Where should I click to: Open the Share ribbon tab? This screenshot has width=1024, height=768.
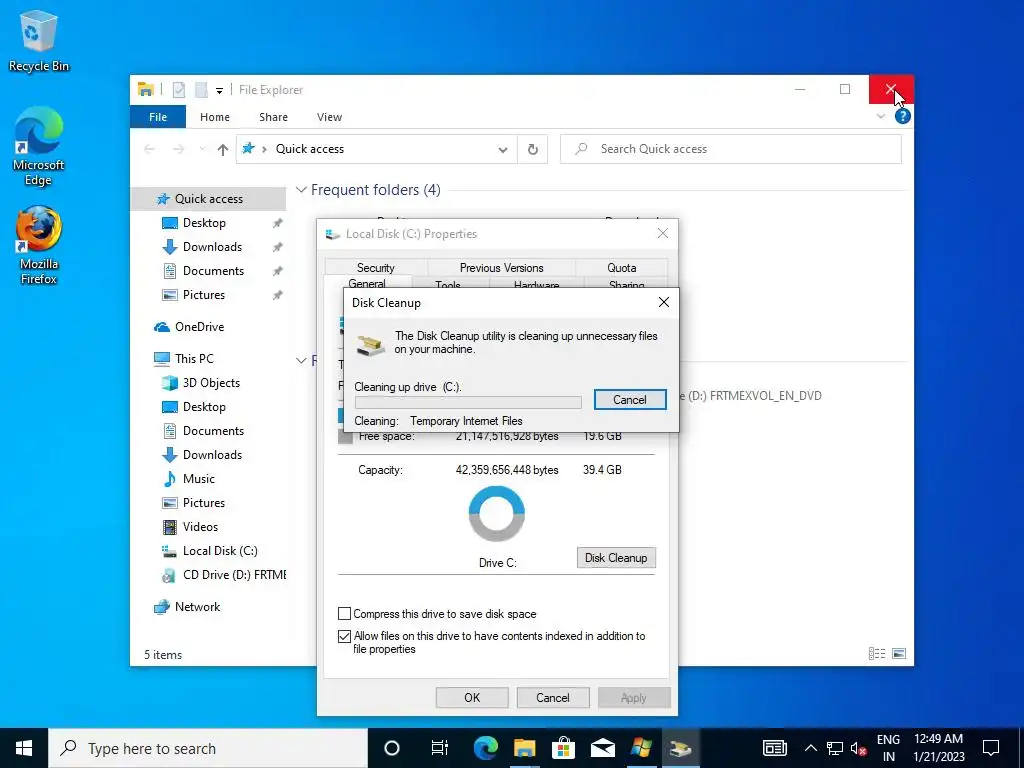273,117
